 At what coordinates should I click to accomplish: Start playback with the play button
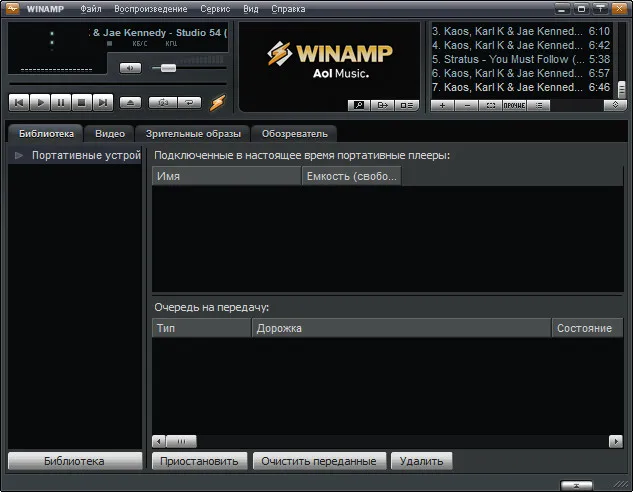(40, 103)
